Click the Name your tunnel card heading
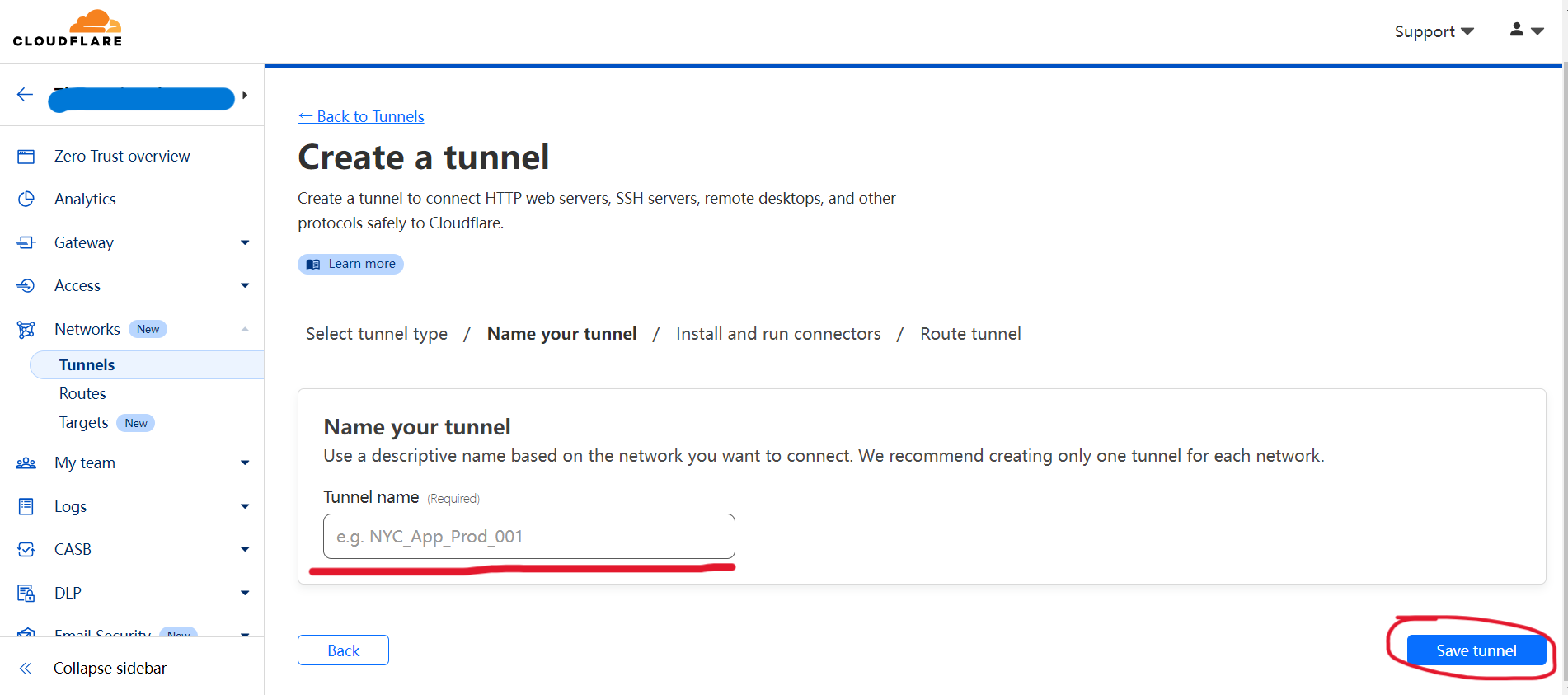Viewport: 1568px width, 695px height. click(417, 427)
